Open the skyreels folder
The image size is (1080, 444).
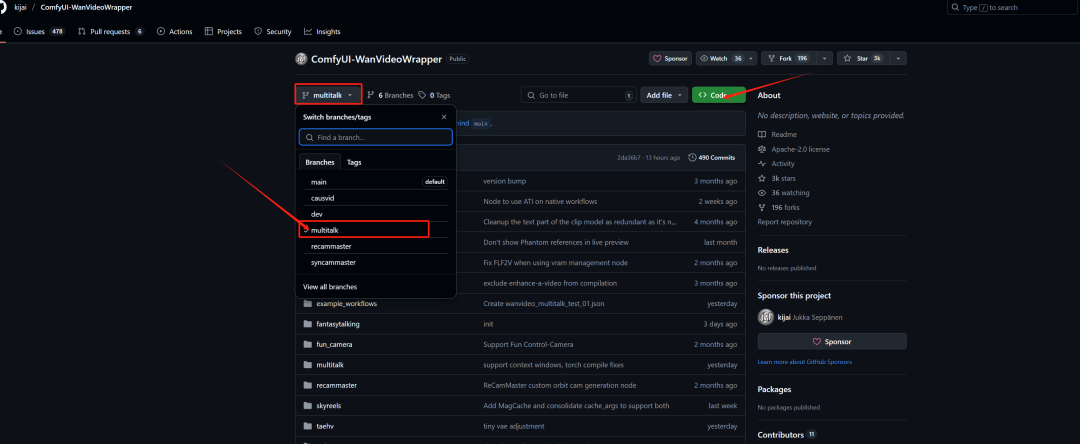click(x=329, y=405)
